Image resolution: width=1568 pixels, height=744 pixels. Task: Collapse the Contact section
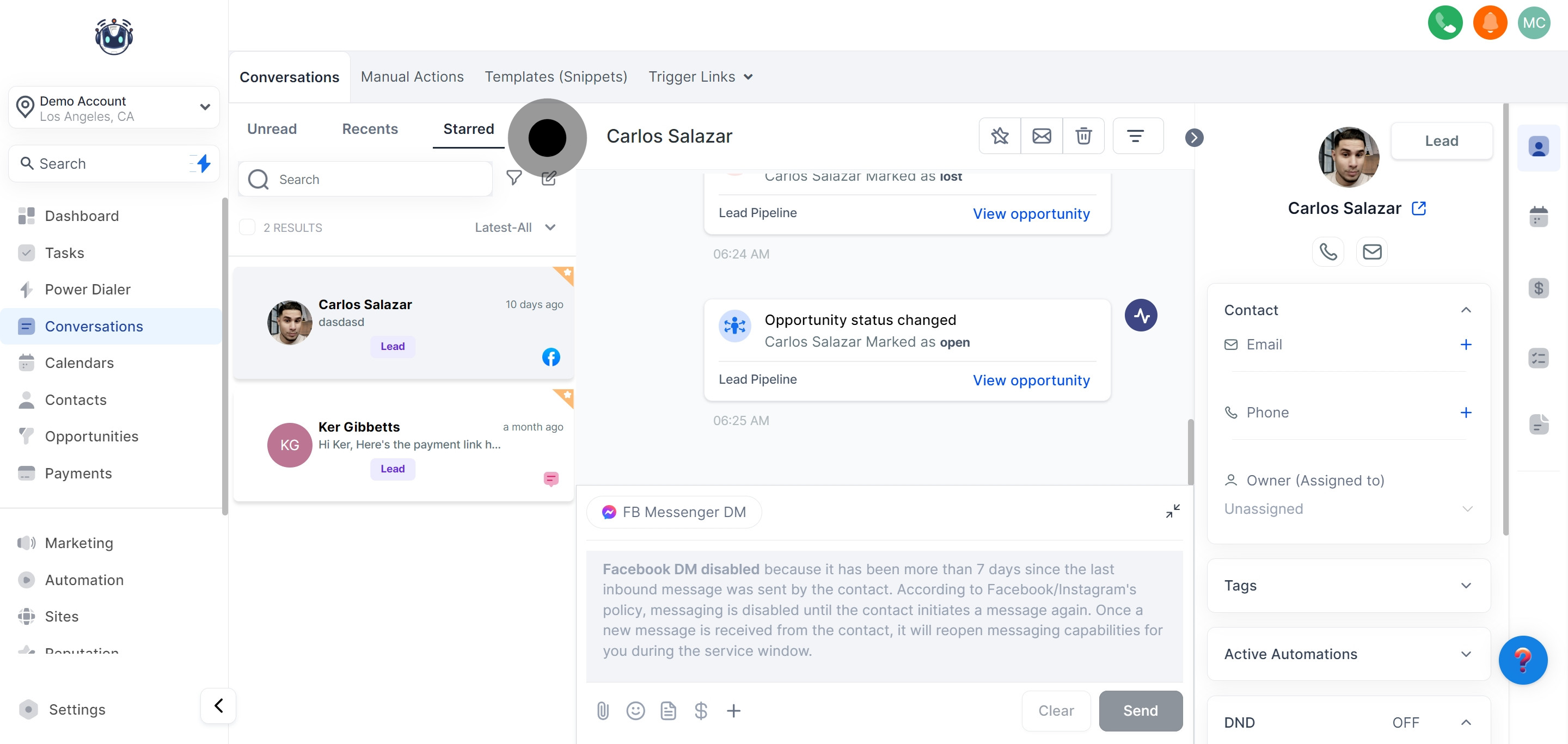click(x=1466, y=310)
